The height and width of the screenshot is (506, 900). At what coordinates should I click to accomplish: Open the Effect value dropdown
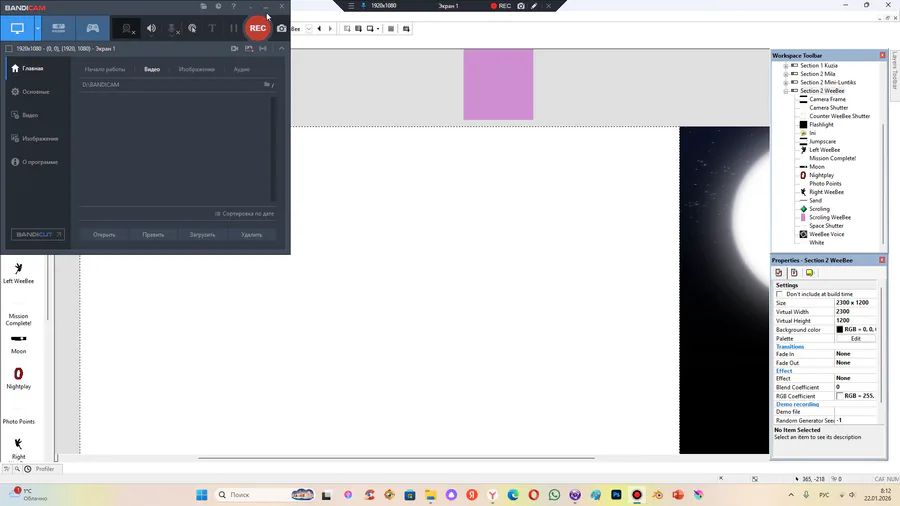tap(855, 379)
